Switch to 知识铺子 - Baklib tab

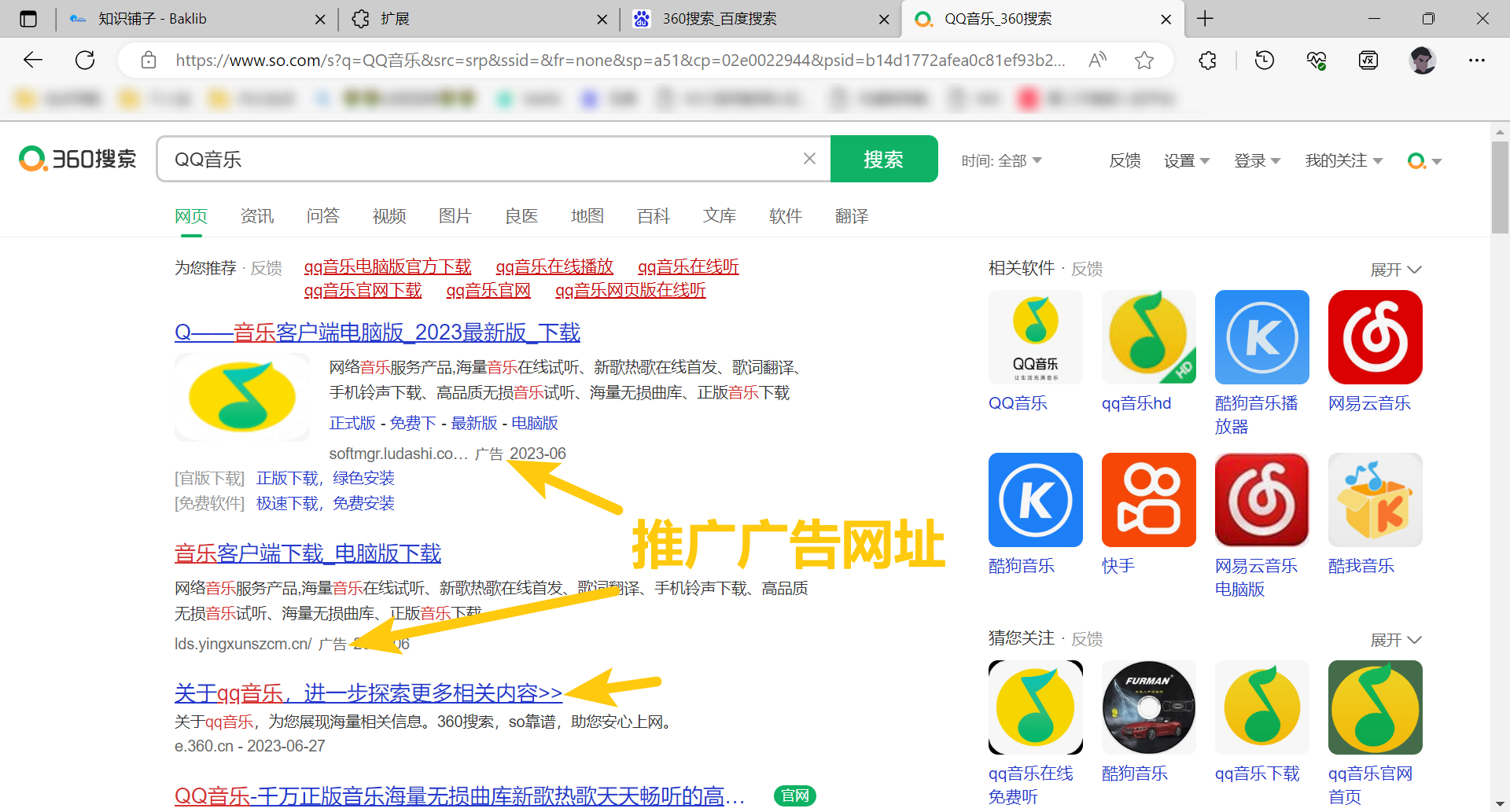click(197, 19)
